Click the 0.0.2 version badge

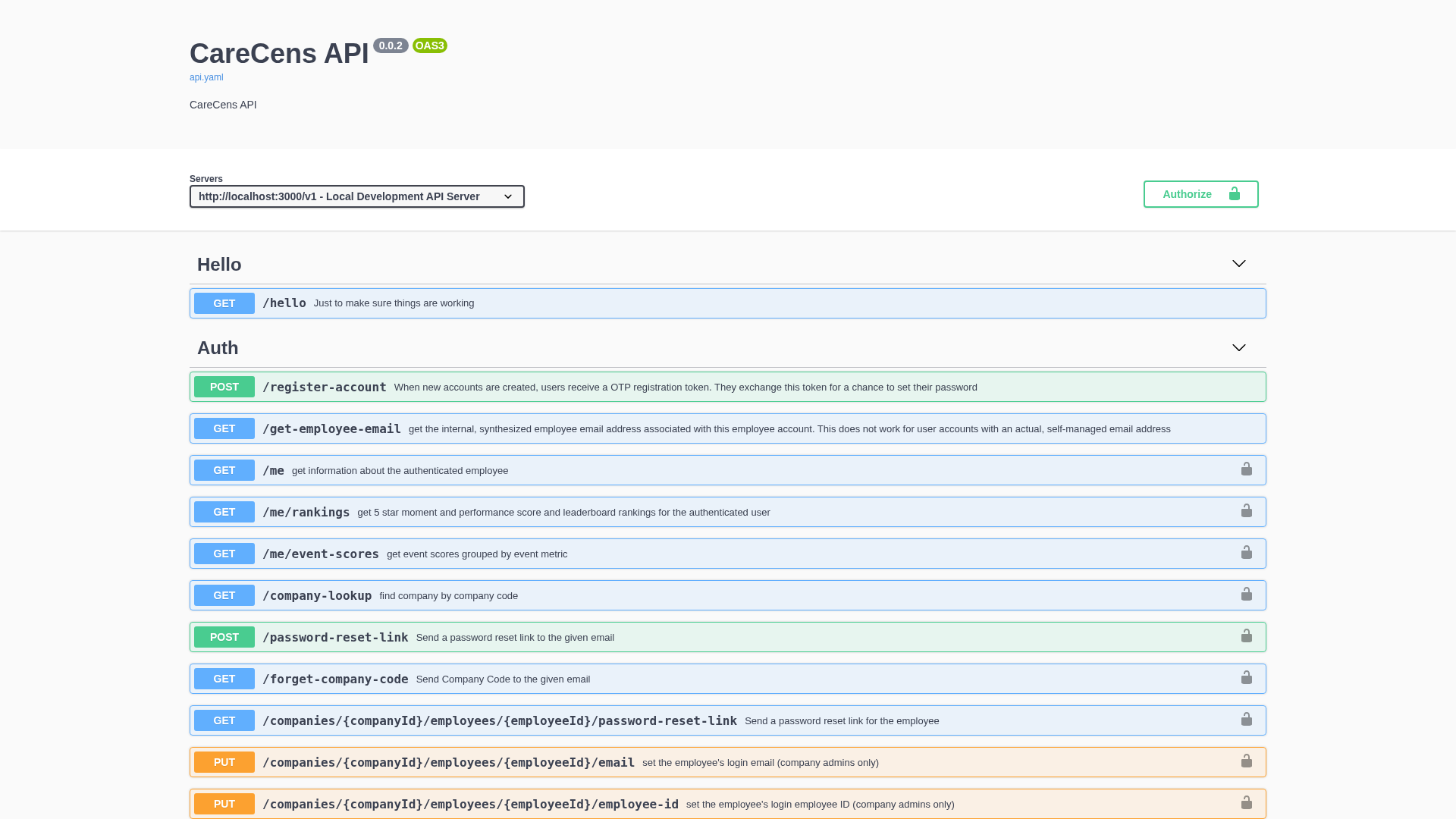(x=391, y=45)
